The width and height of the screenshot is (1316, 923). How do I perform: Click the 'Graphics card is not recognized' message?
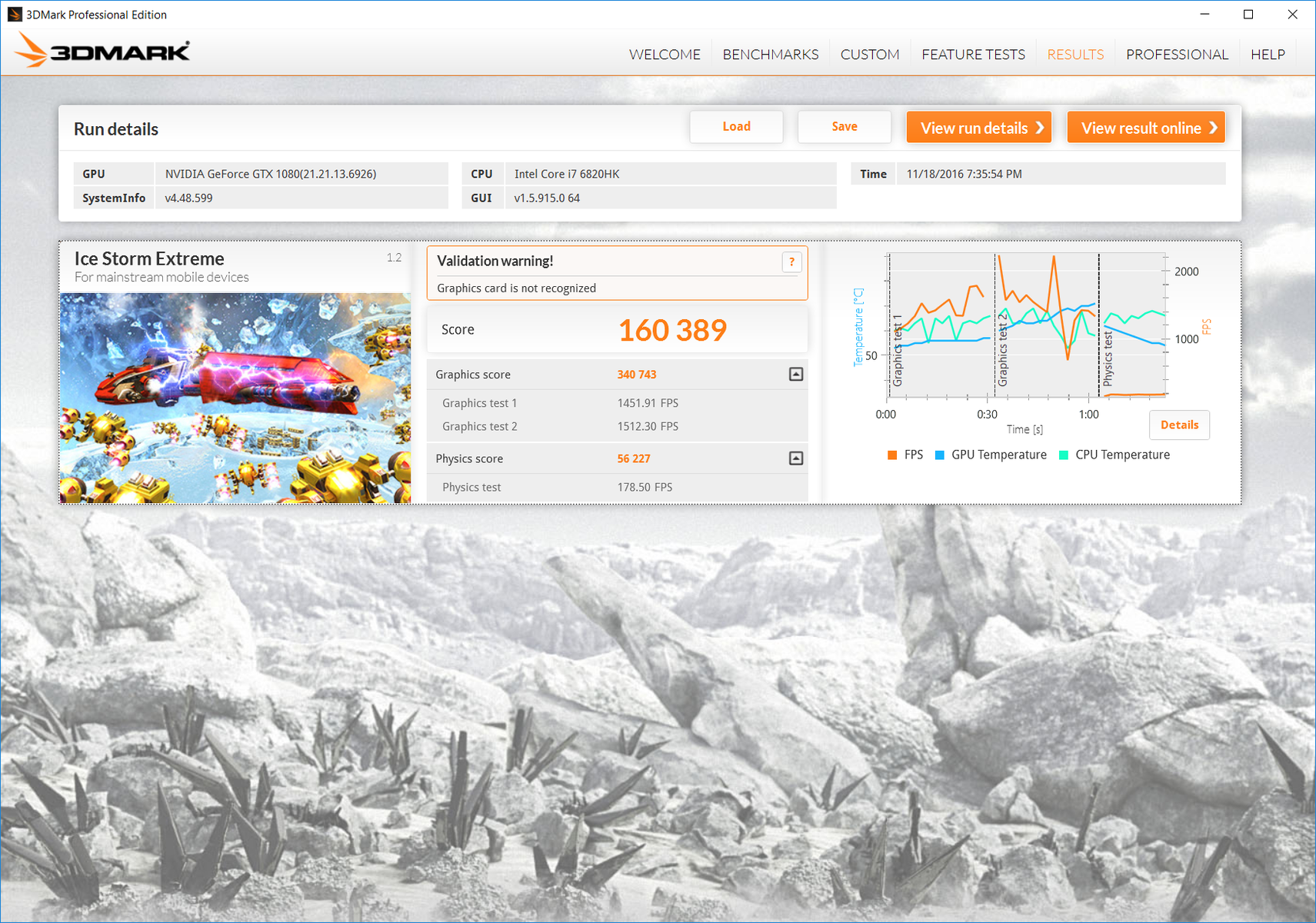coord(516,288)
